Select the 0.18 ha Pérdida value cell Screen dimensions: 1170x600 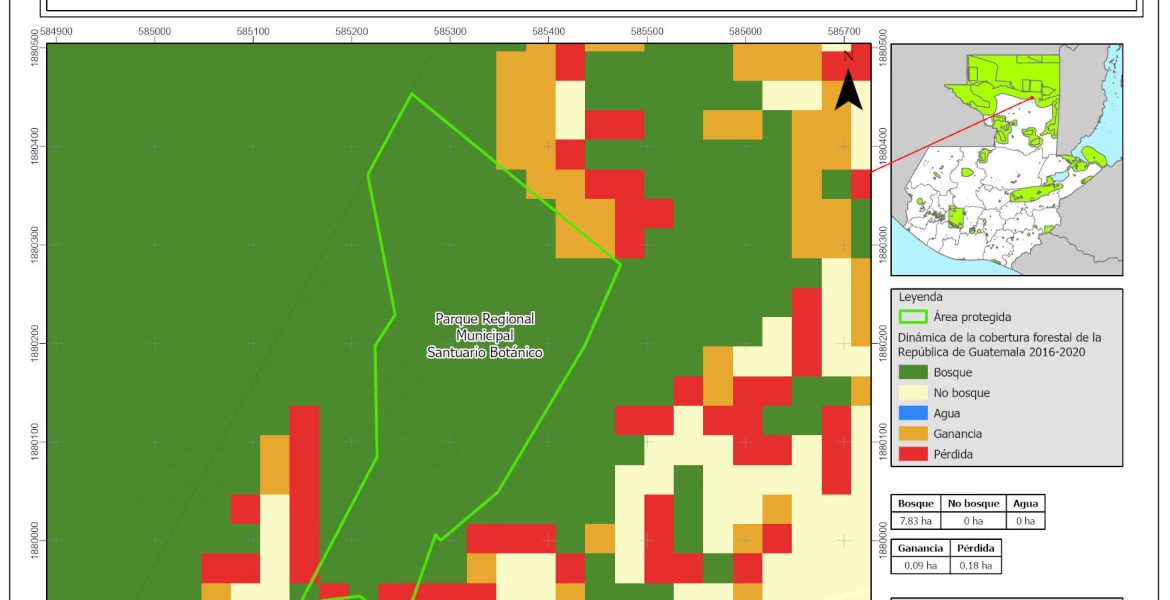tap(975, 566)
